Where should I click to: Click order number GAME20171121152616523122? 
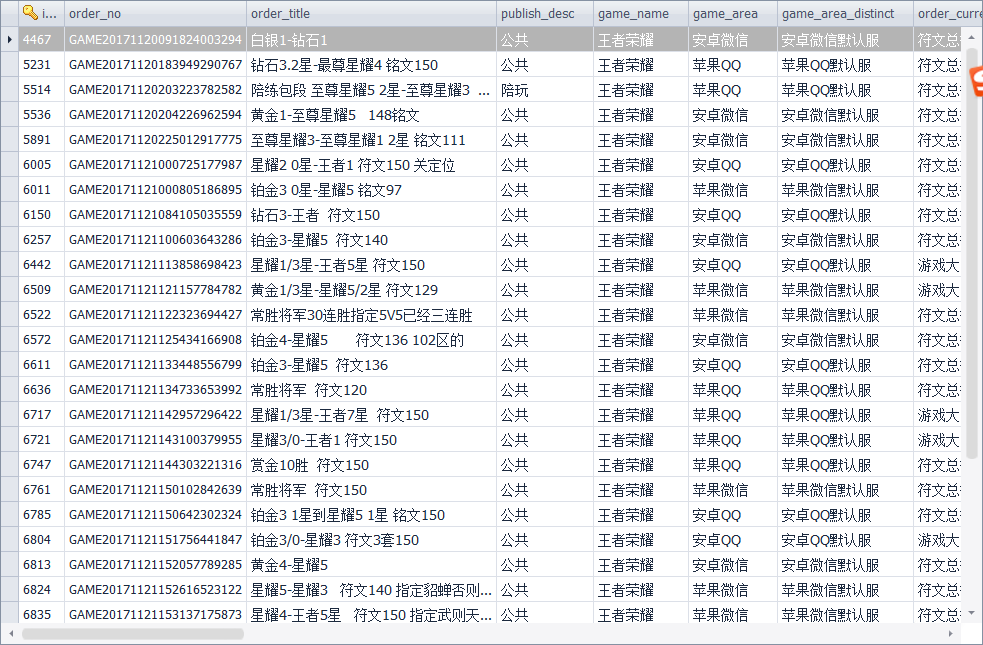[155, 590]
